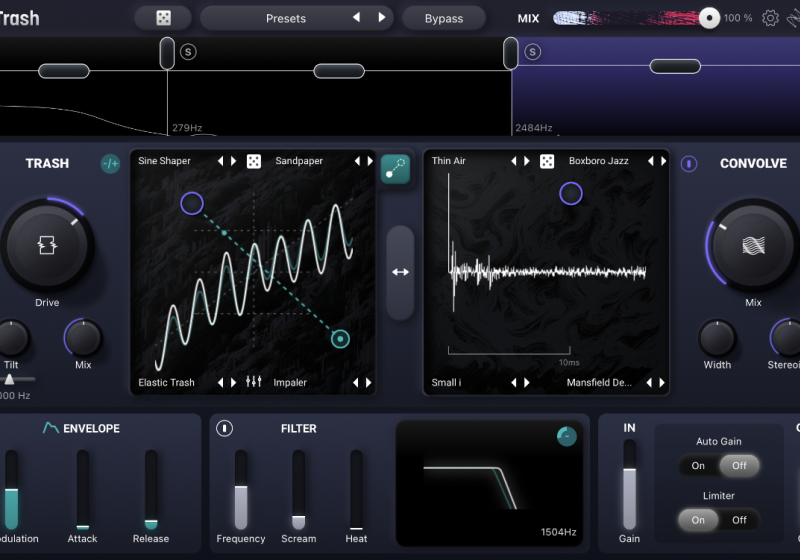Viewport: 800px width, 560px height.
Task: Turn Auto Gain On
Action: 698,466
